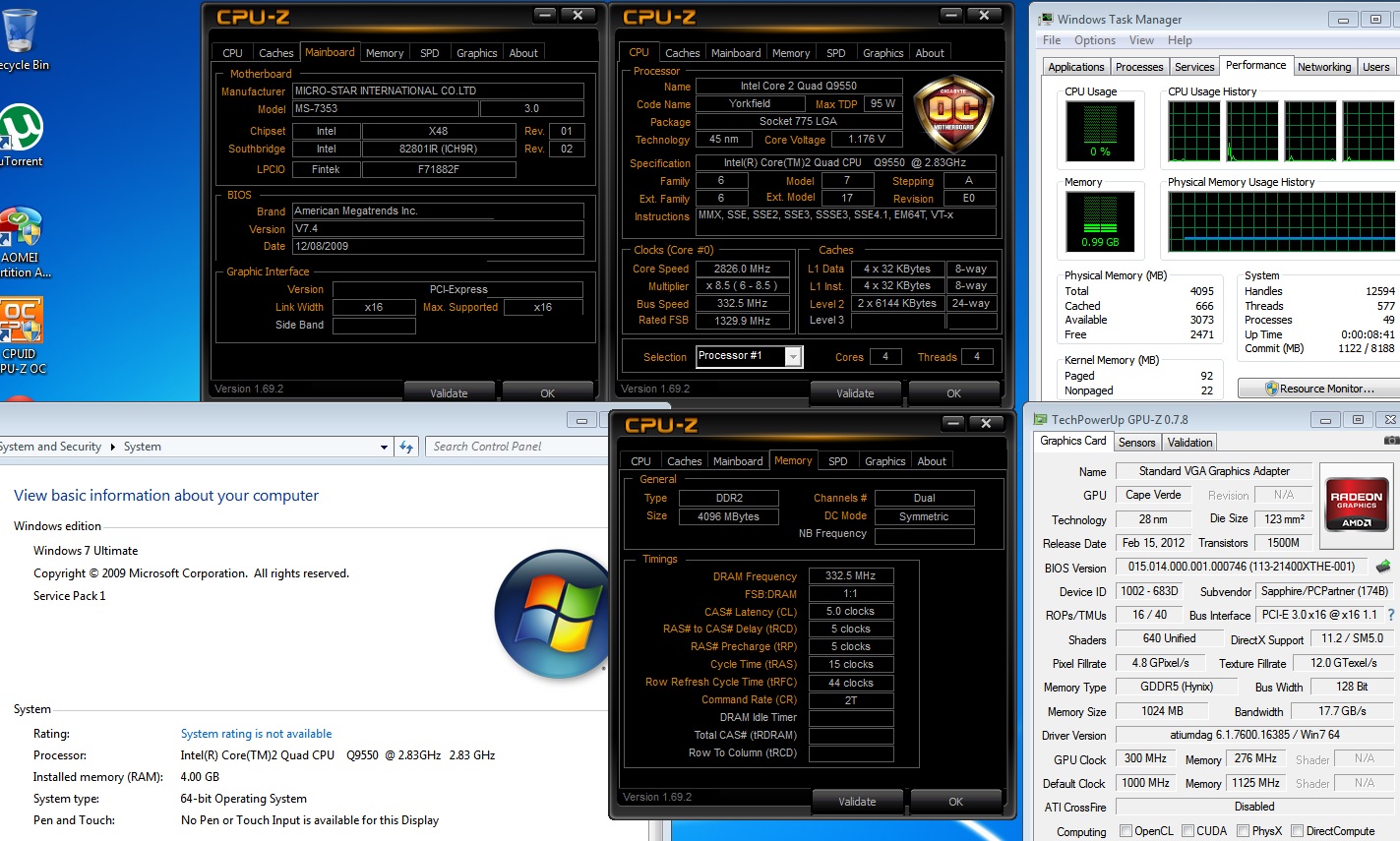This screenshot has height=841, width=1400.
Task: Click Validate in the Memory CPU-Z window
Action: click(x=857, y=802)
